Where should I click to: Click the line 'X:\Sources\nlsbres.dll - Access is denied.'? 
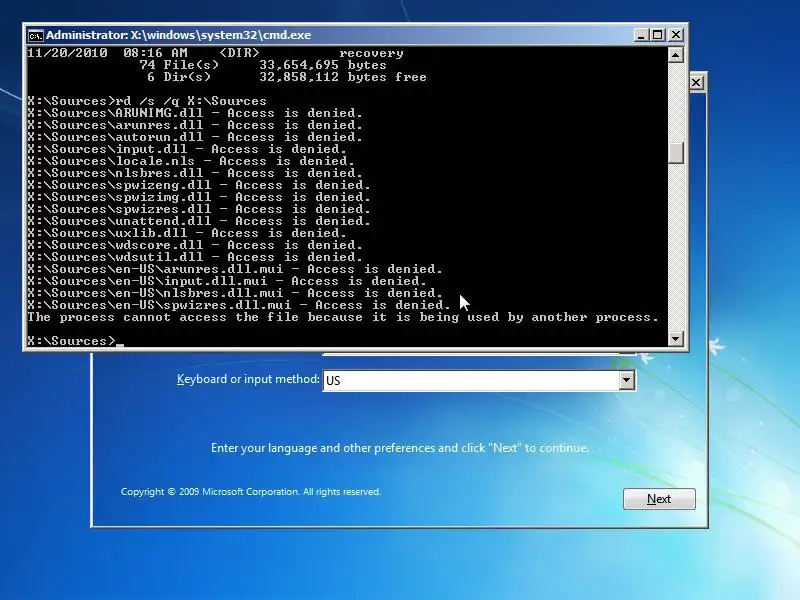coord(195,173)
